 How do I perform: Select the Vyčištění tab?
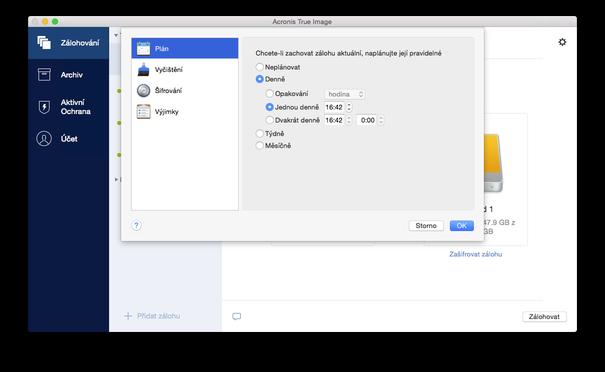(x=185, y=69)
